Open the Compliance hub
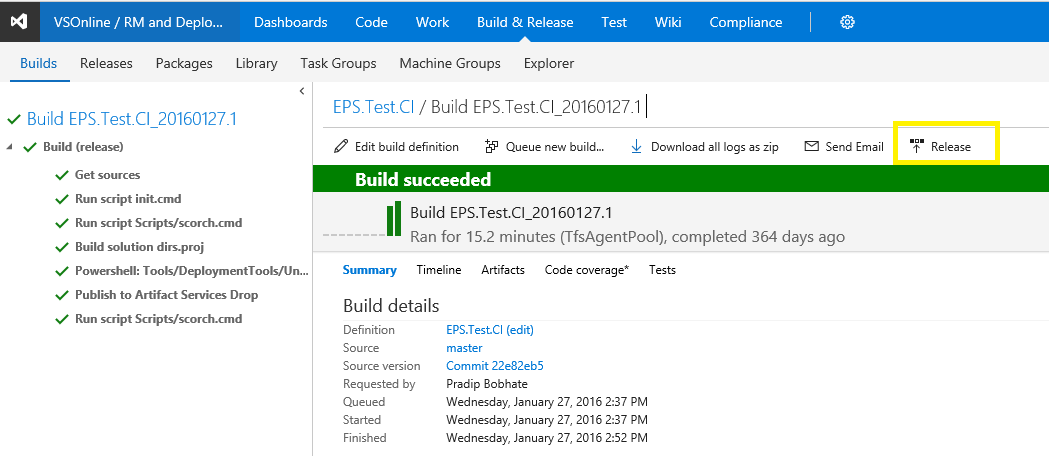Image resolution: width=1049 pixels, height=456 pixels. point(746,22)
